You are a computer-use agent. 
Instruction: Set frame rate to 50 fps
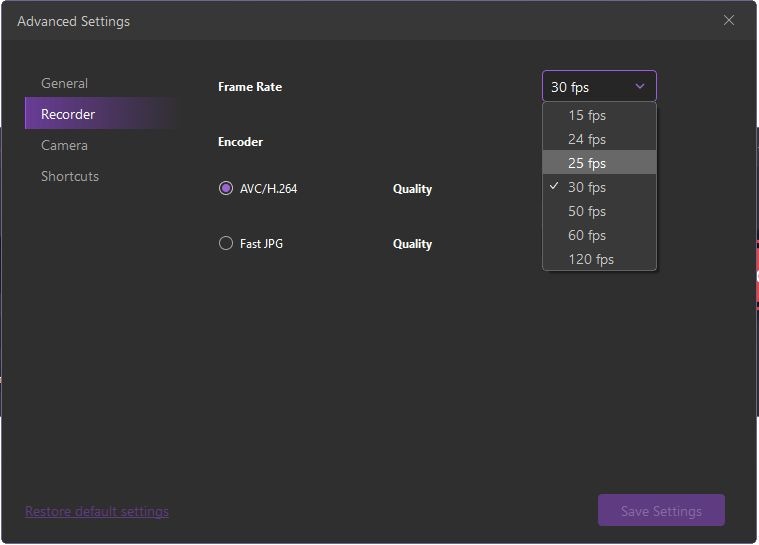click(587, 211)
